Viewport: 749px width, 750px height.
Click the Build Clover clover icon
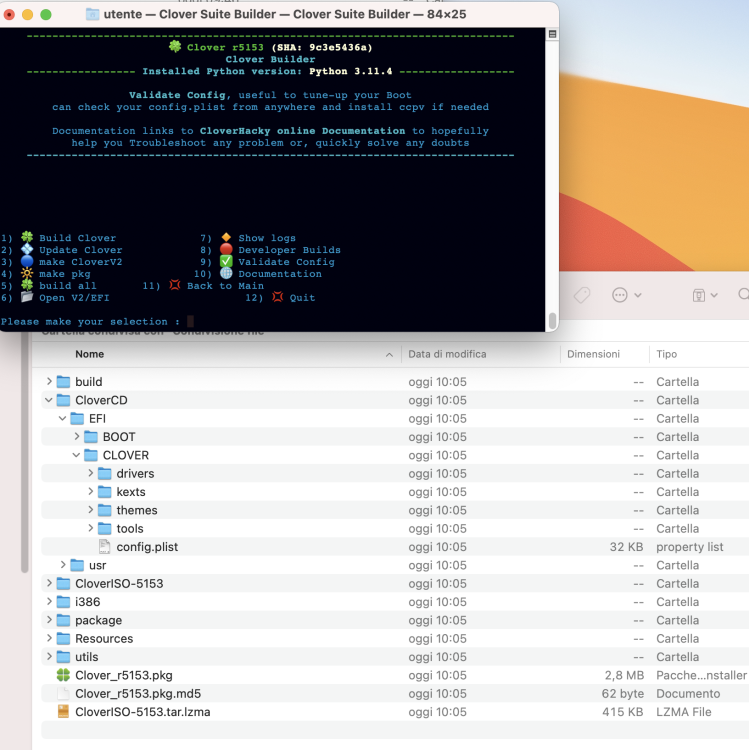27,237
